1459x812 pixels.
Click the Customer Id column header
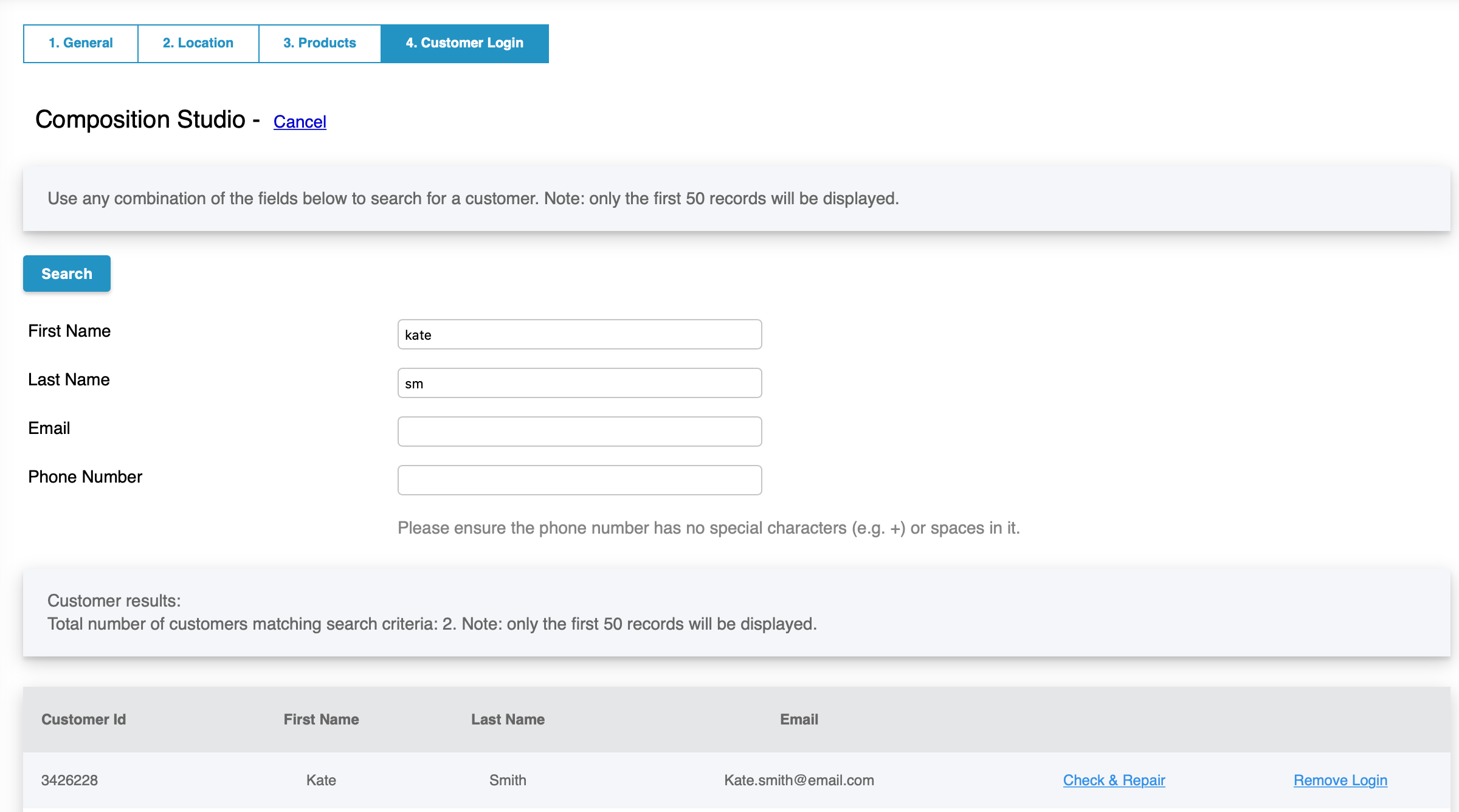click(83, 719)
